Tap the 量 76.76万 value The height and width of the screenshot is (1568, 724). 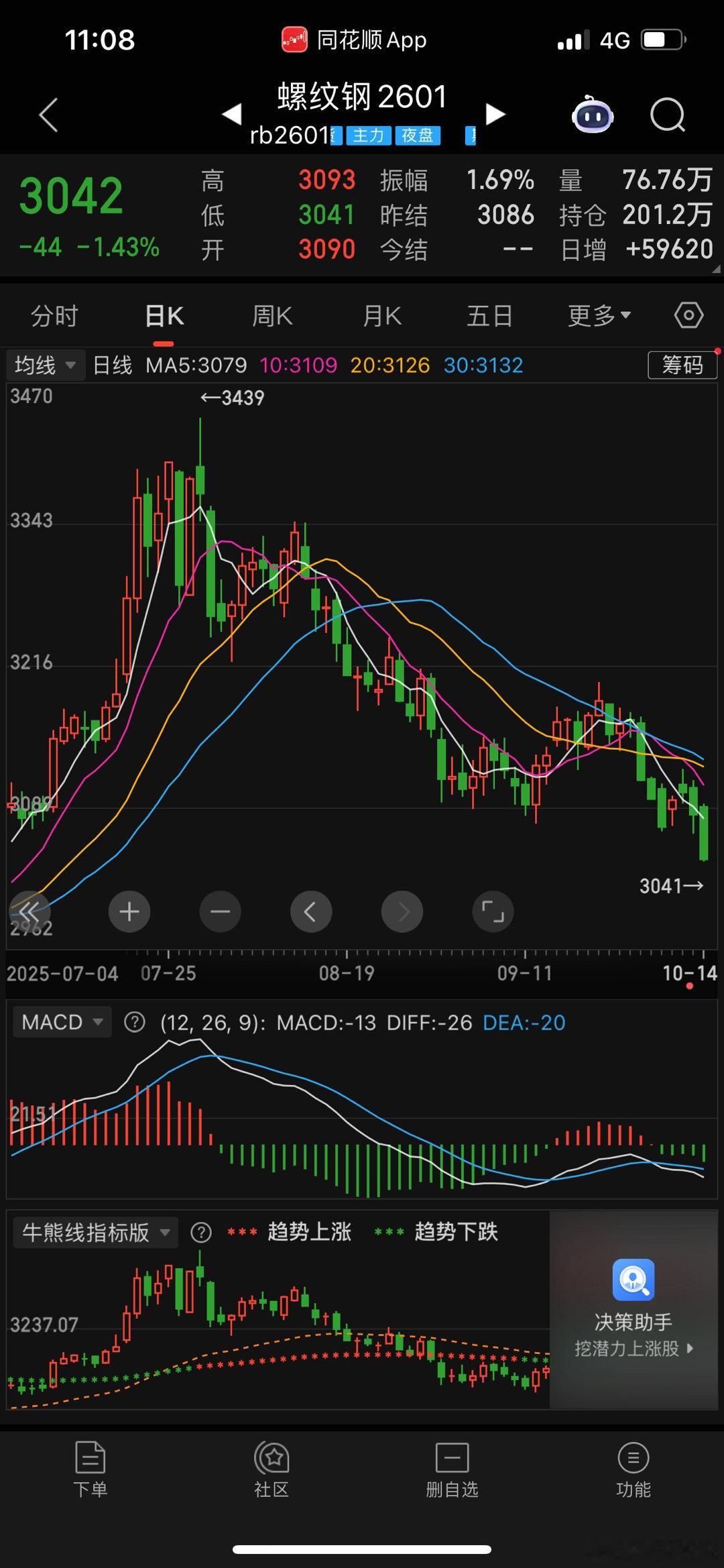pos(667,180)
